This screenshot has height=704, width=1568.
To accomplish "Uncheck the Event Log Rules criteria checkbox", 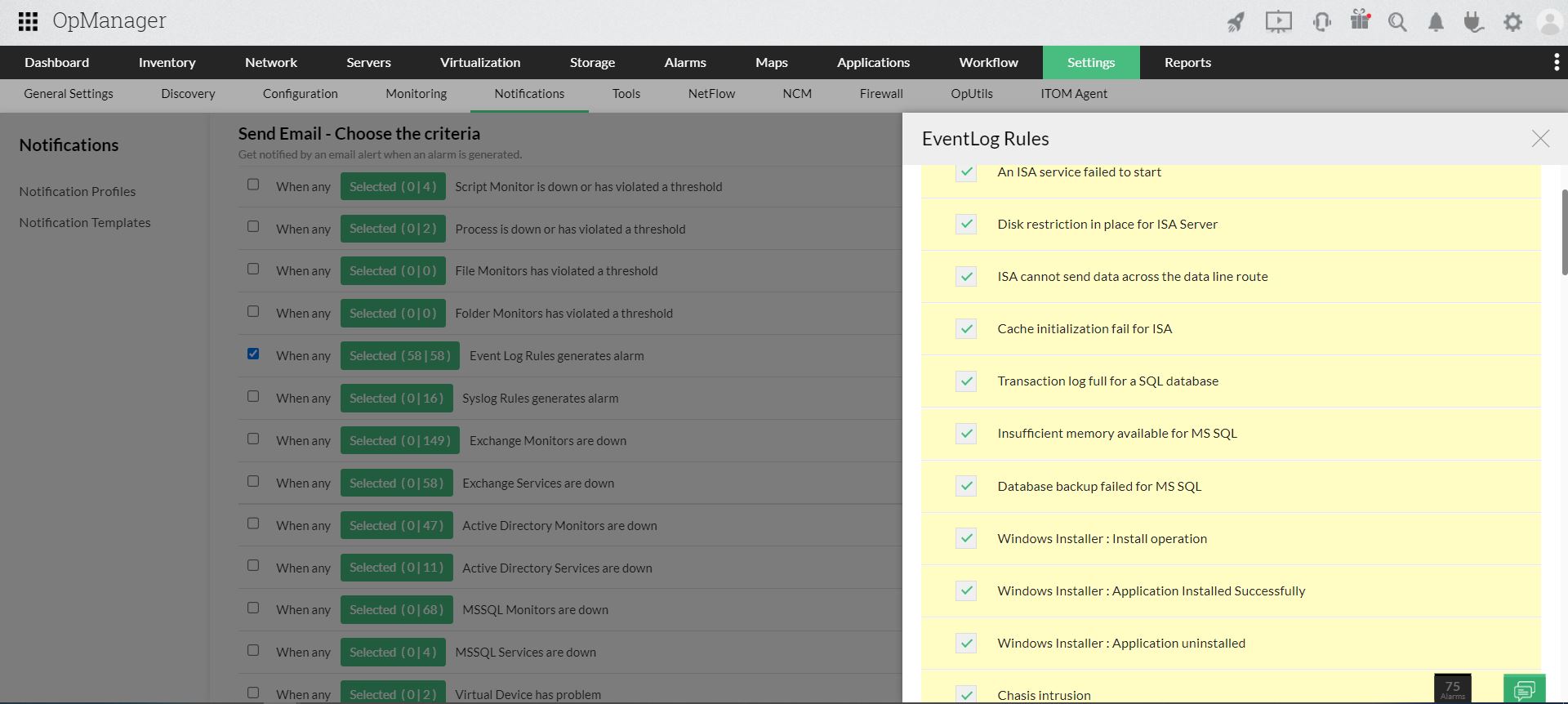I will [x=253, y=354].
